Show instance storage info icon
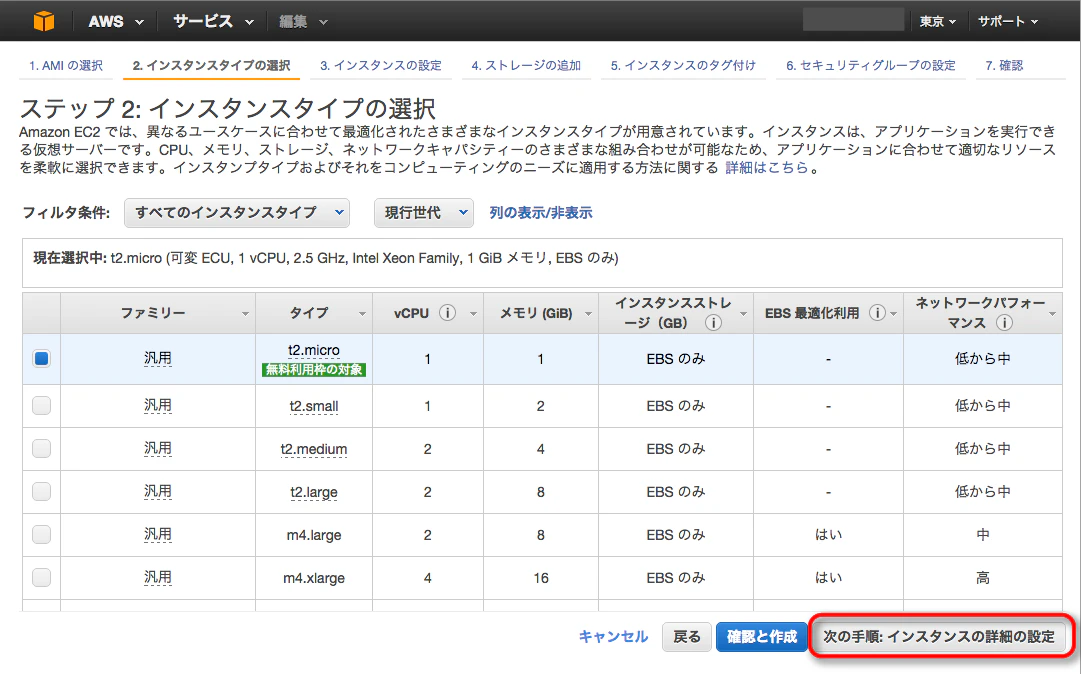Screen dimensions: 1081x674 714,323
